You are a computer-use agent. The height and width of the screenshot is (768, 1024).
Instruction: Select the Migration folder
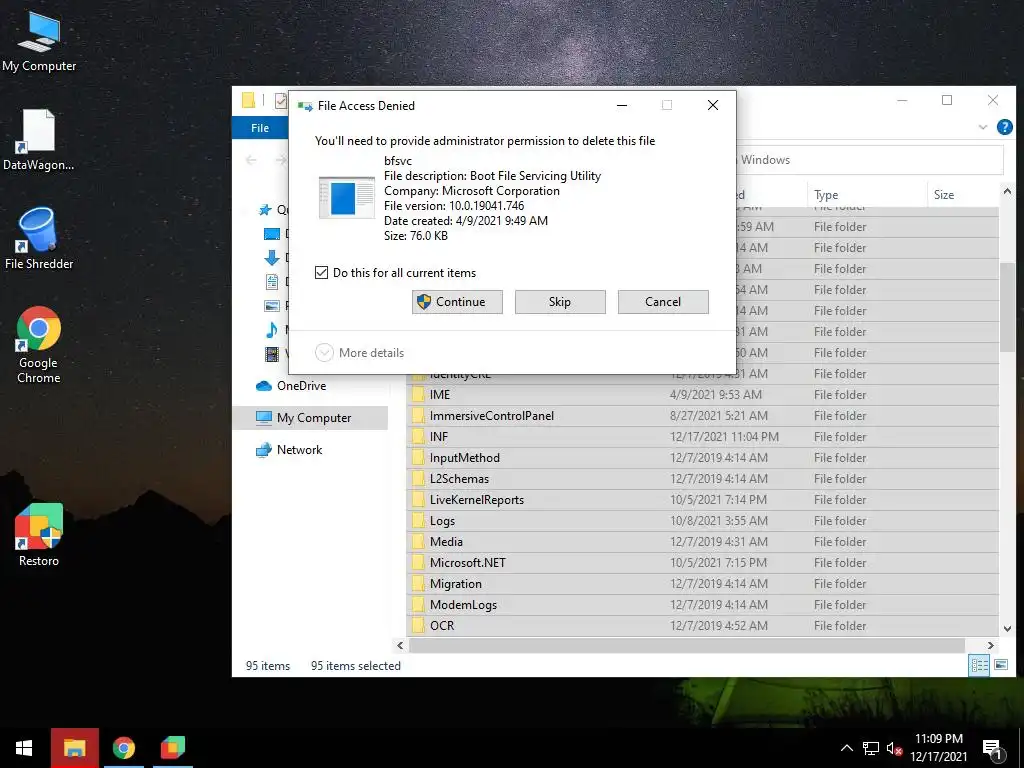pos(703,583)
